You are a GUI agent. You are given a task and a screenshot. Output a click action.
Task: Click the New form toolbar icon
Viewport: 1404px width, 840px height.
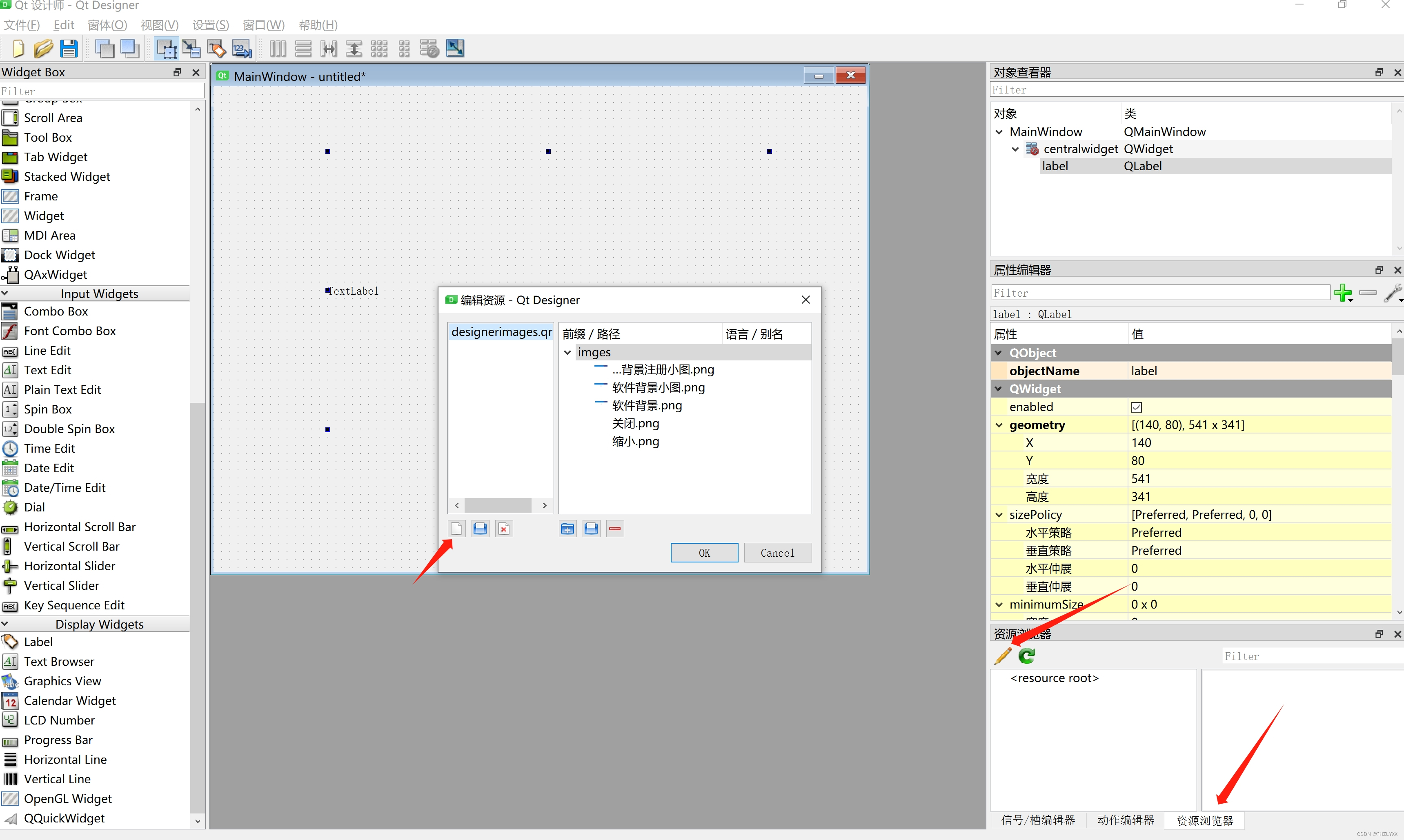(18, 49)
